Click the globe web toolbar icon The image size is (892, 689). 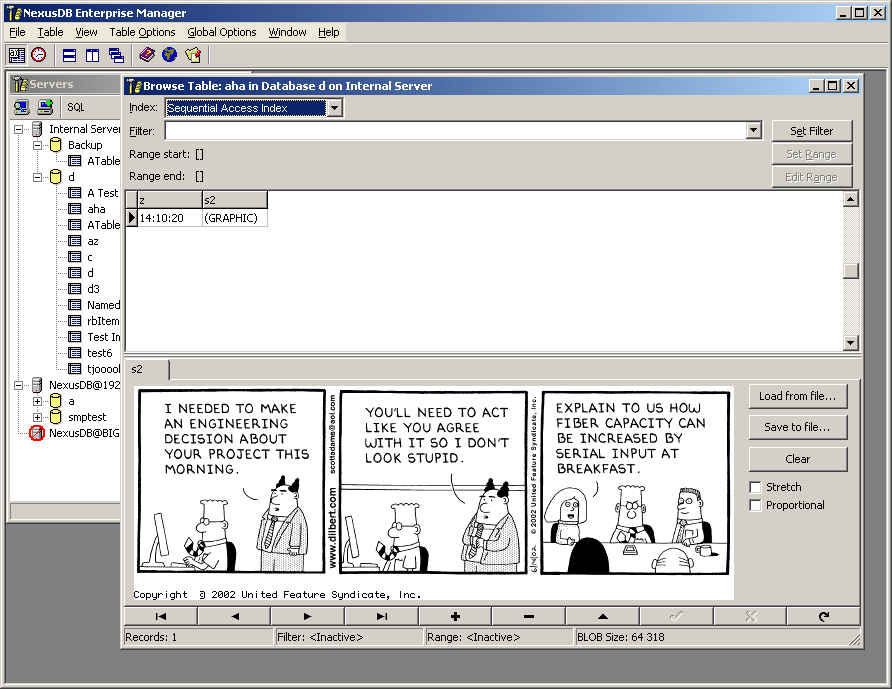click(170, 55)
